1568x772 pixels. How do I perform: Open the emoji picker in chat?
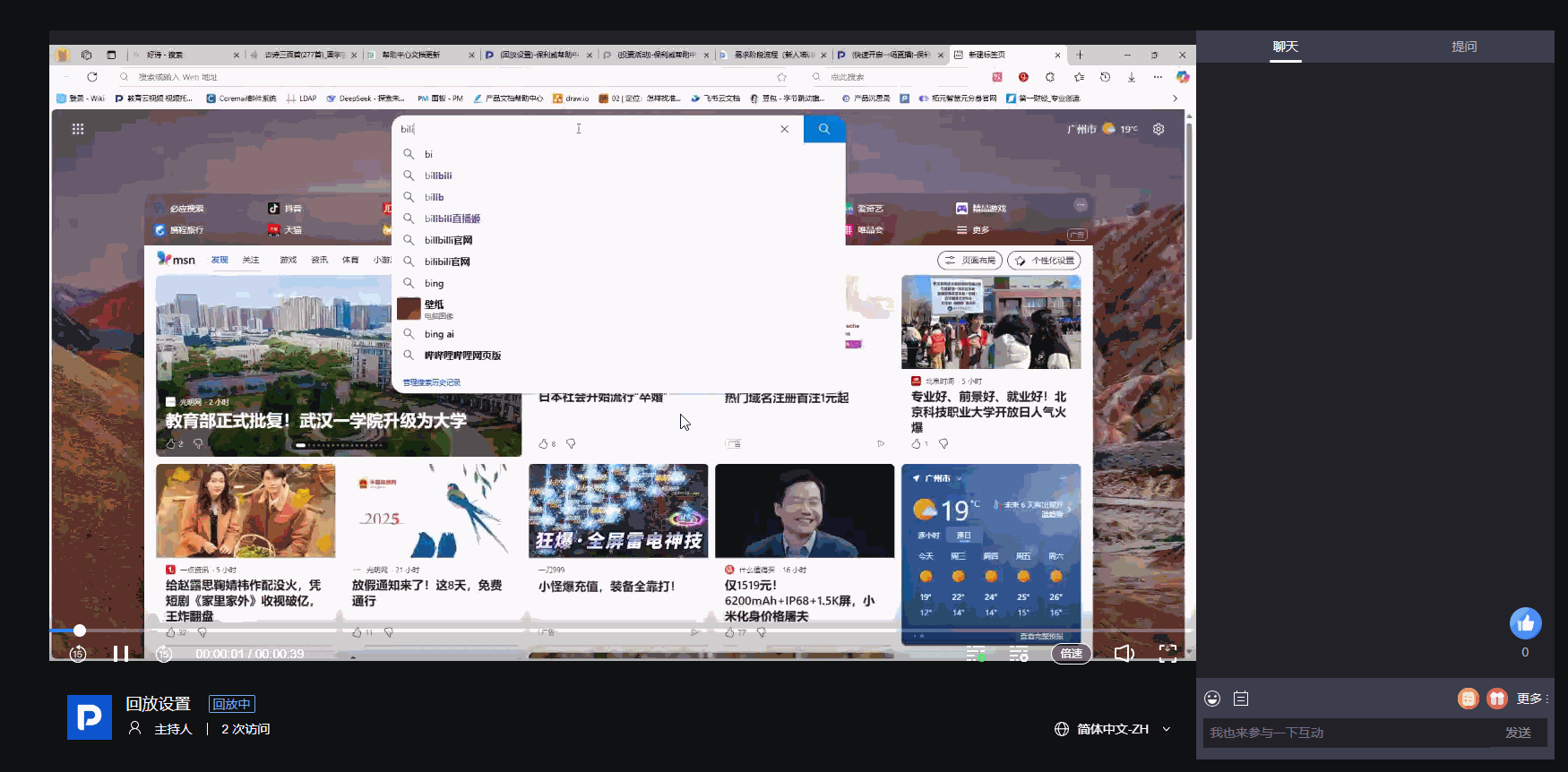pos(1212,699)
